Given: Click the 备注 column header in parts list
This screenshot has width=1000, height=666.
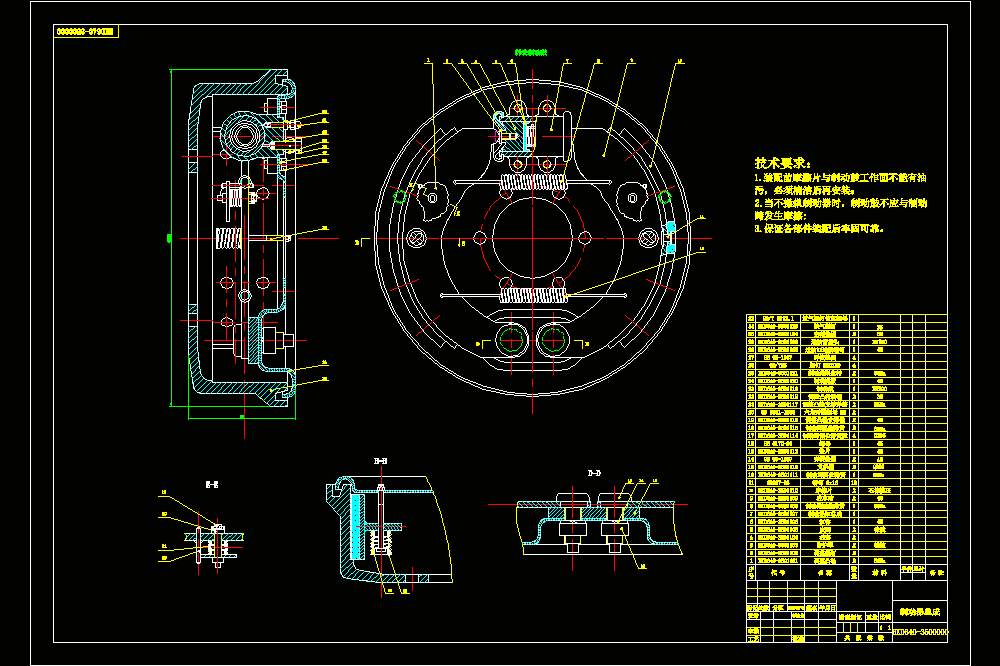Looking at the screenshot, I should [x=937, y=573].
